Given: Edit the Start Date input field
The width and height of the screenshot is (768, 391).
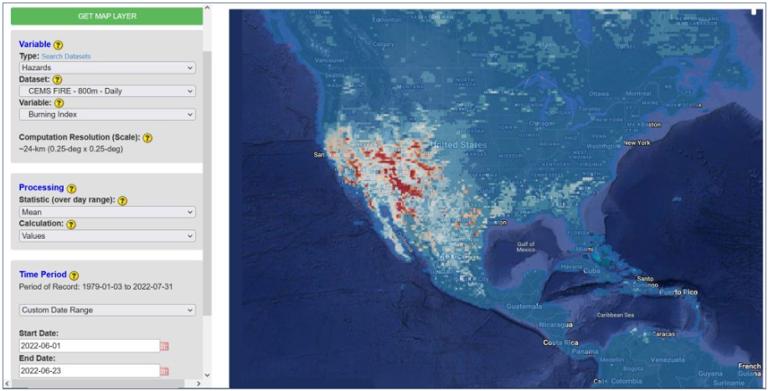Looking at the screenshot, I should point(90,346).
